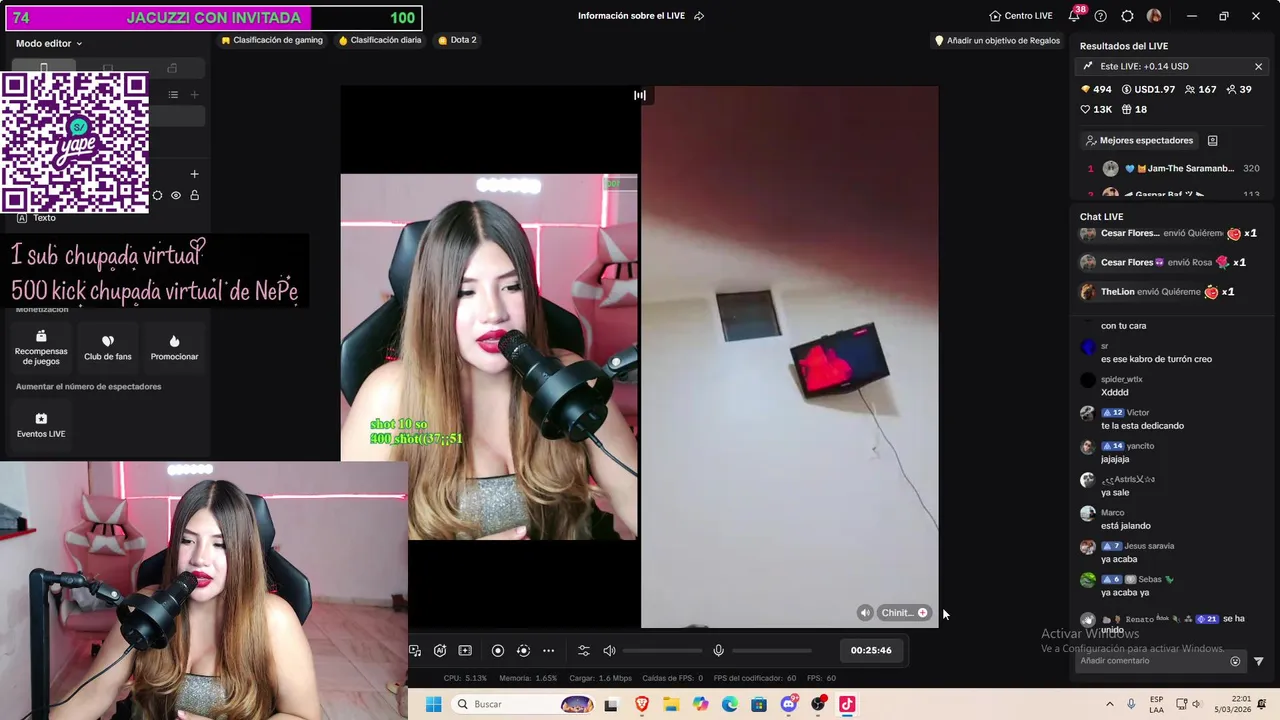The image size is (1280, 720).
Task: Click red plus beside Chinit guest
Action: pyautogui.click(x=922, y=613)
